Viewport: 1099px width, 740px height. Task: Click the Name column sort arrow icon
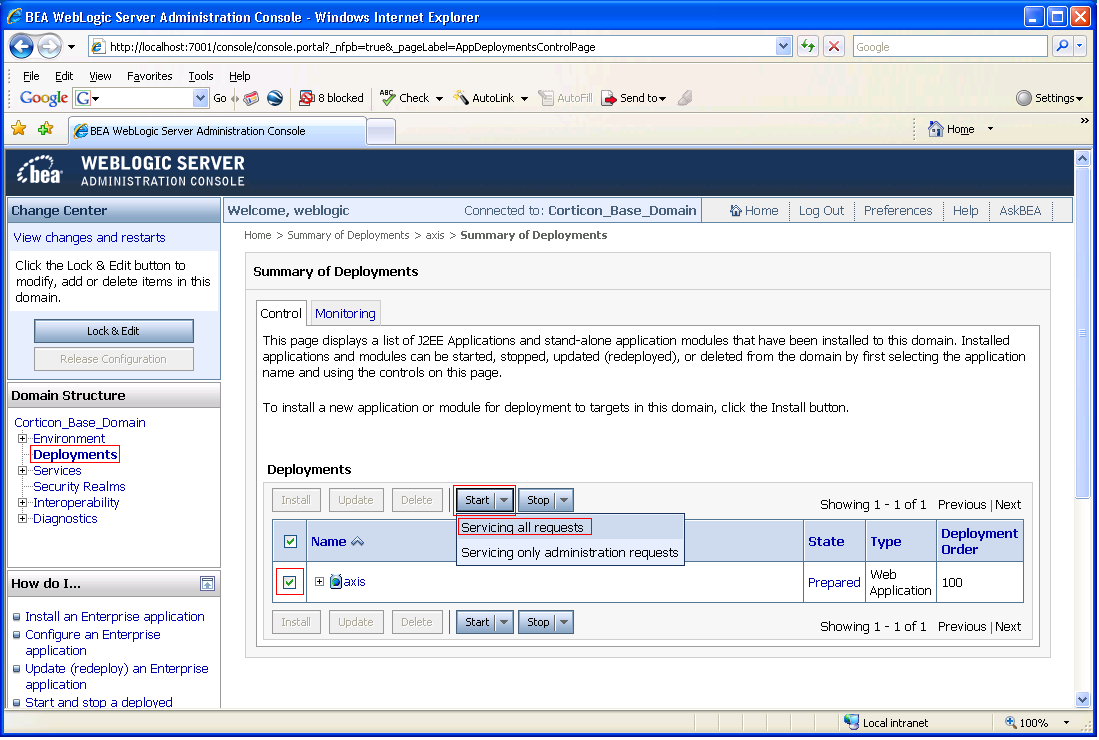pos(357,542)
